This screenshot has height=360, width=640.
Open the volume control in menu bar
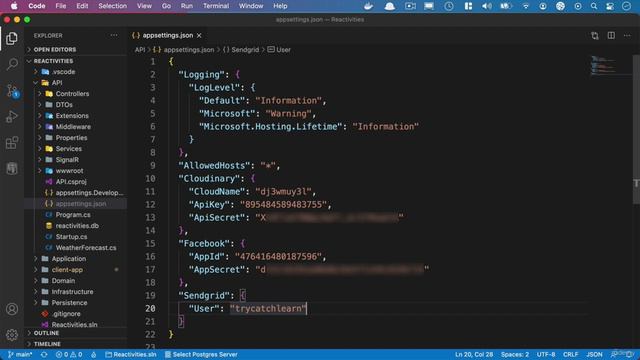487,6
